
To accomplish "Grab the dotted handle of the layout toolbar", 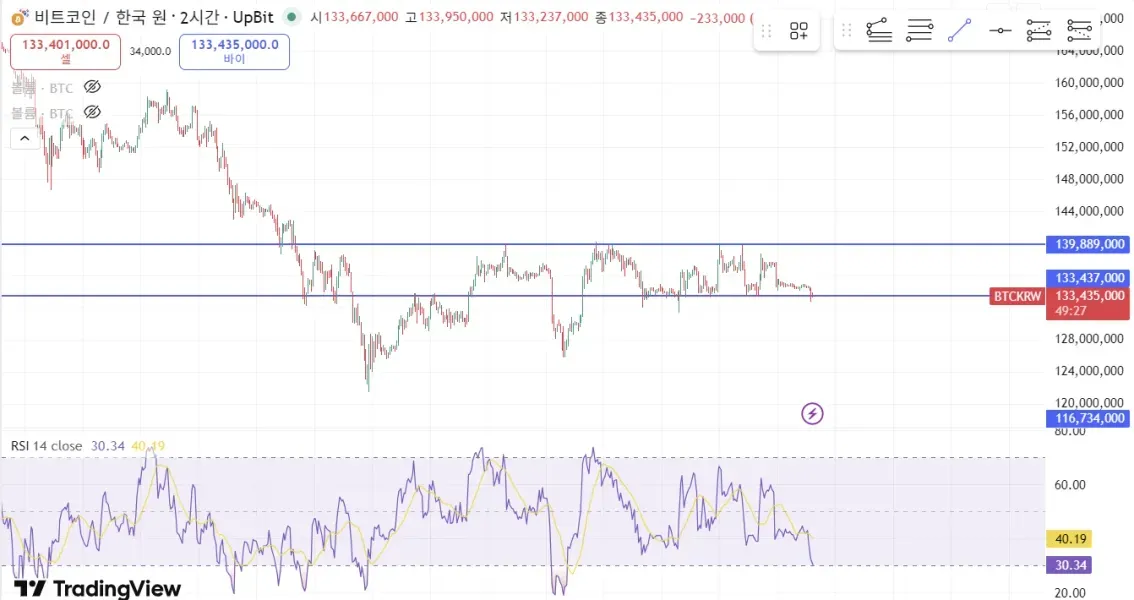I will 767,31.
